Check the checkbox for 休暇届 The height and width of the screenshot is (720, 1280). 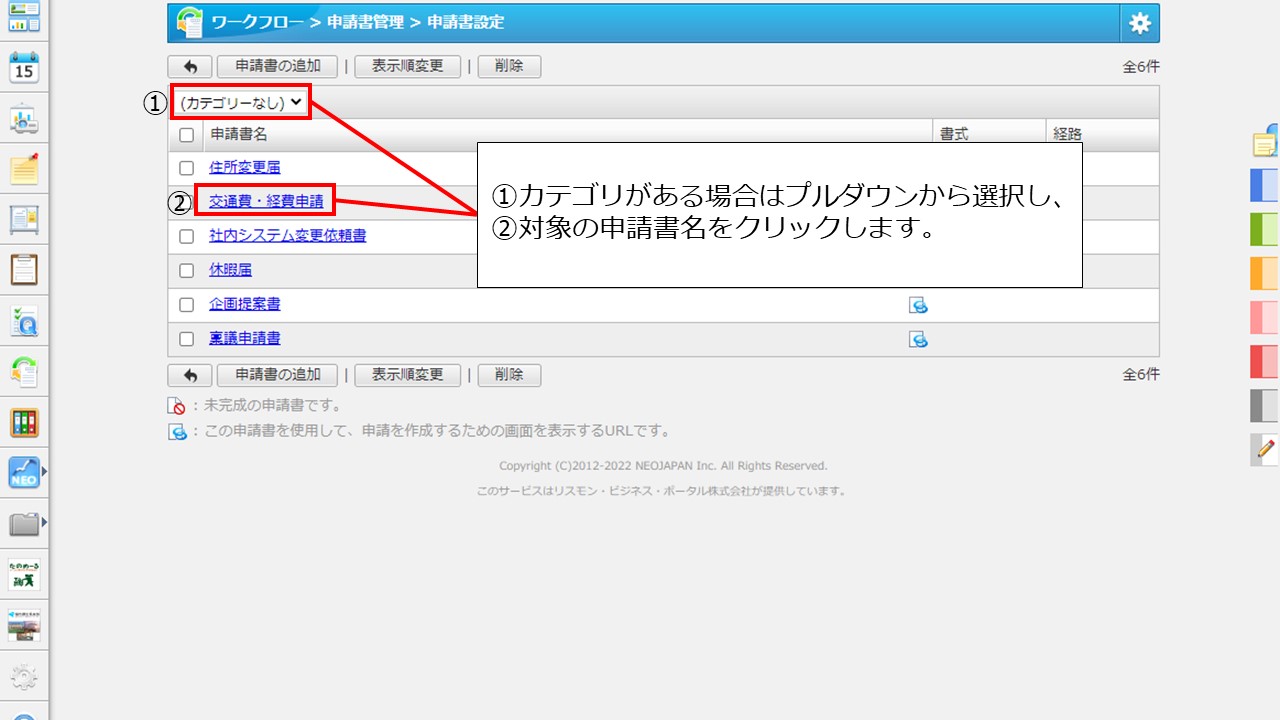pyautogui.click(x=186, y=270)
